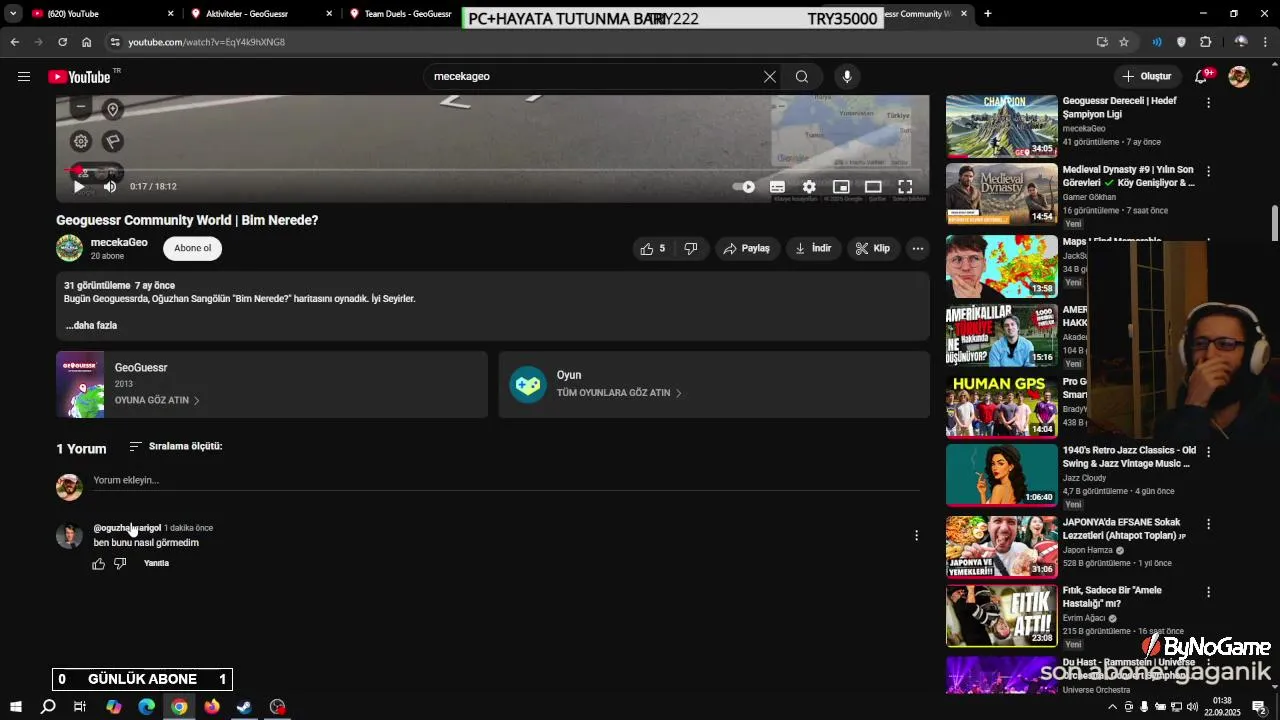
Task: Open Firefox from the taskbar
Action: 212,707
